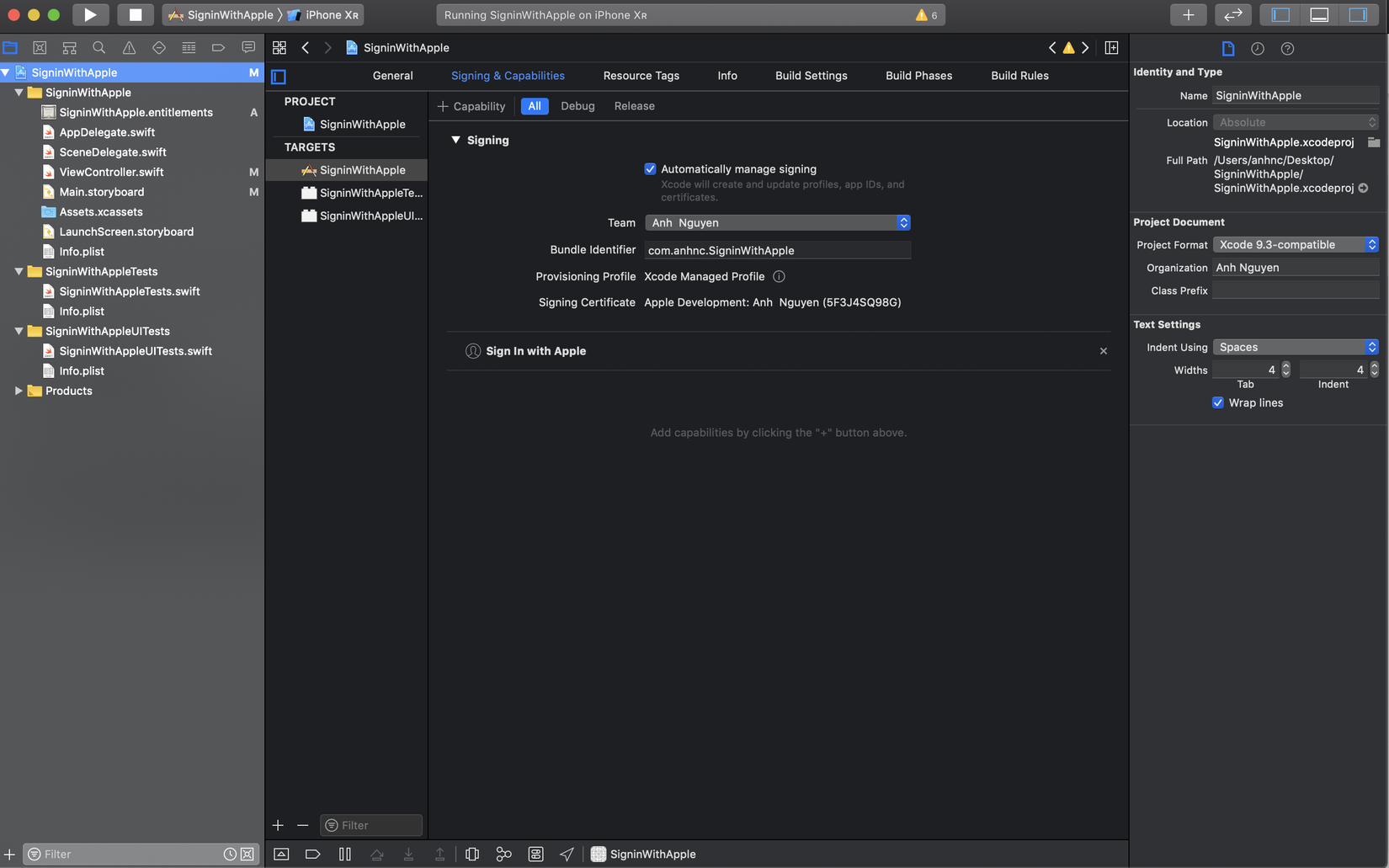Hide the Navigator panel
Viewport: 1389px width, 868px height.
pos(1280,14)
